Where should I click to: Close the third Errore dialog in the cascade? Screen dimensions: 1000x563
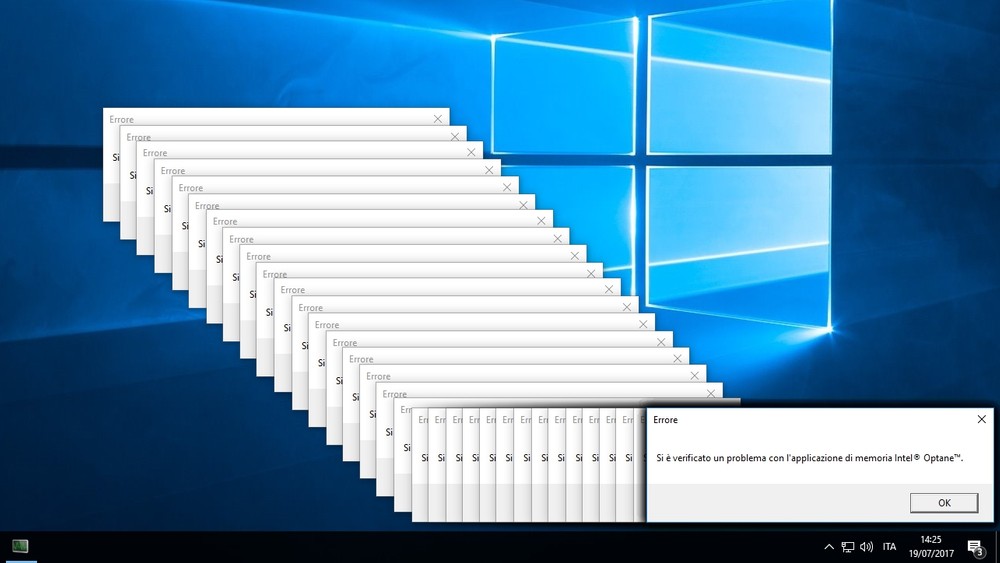471,152
